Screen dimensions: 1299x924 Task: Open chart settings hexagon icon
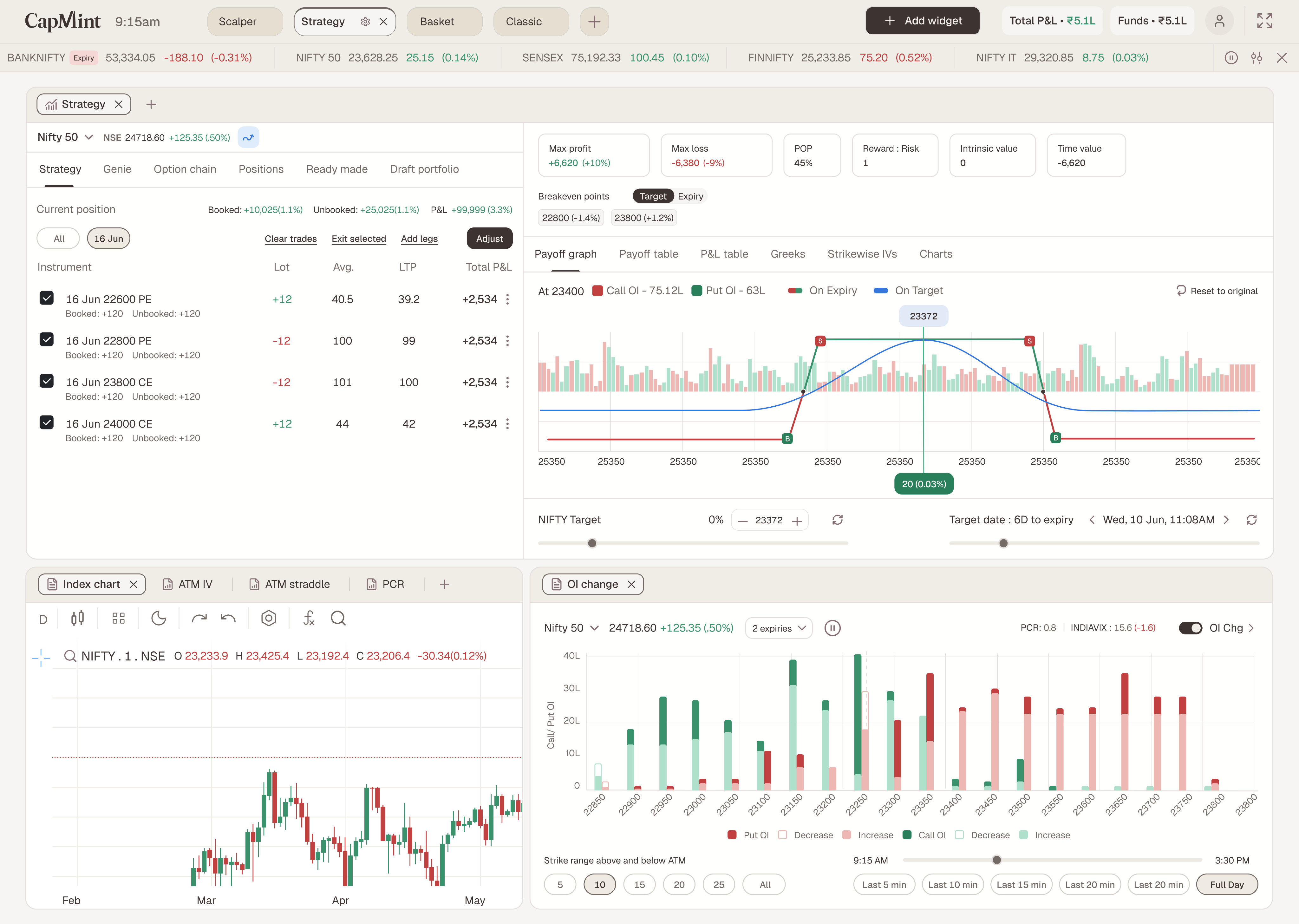click(268, 618)
